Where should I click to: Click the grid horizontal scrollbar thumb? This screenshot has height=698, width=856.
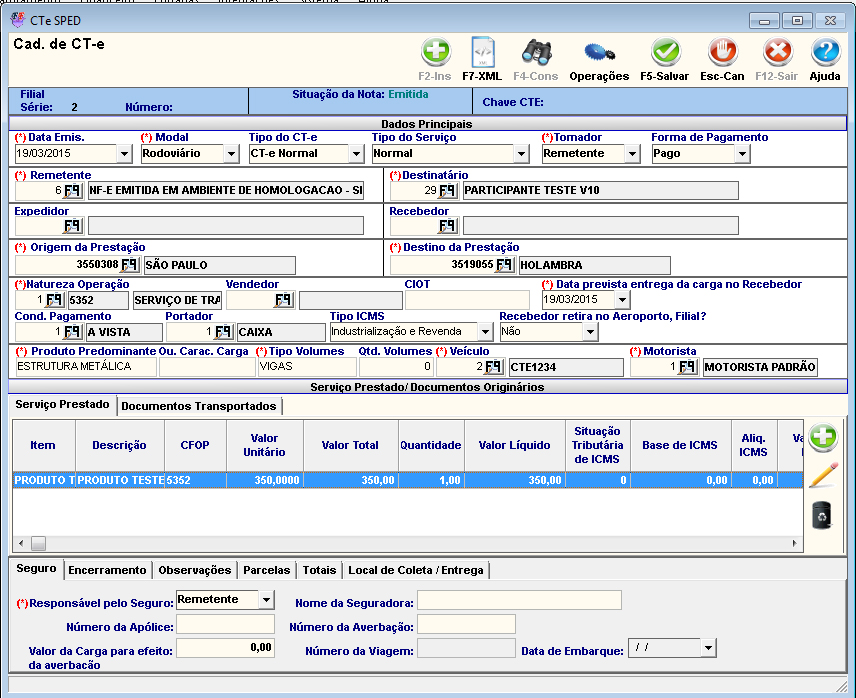pyautogui.click(x=39, y=543)
